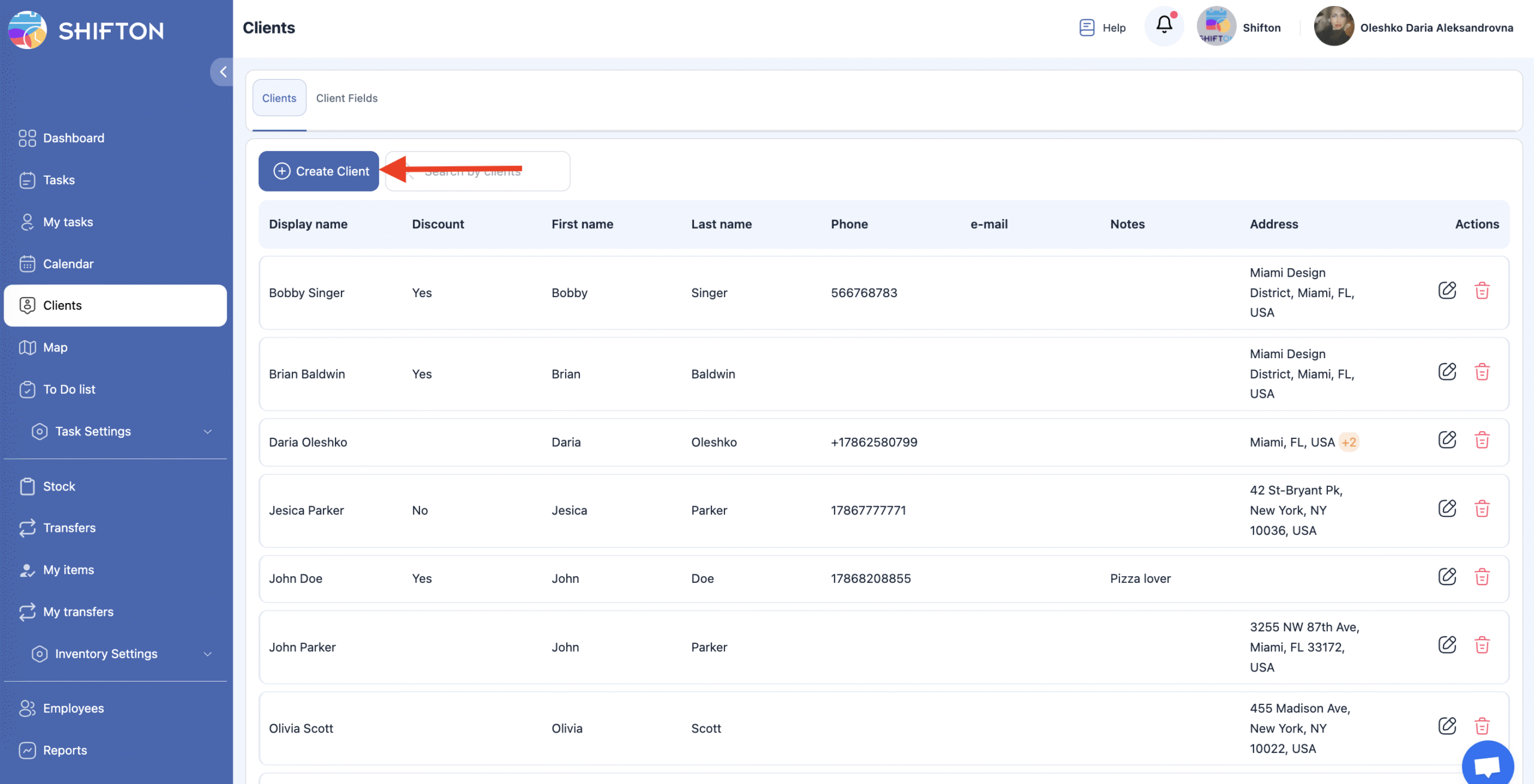Viewport: 1534px width, 784px height.
Task: Switch to the Client Fields tab
Action: (x=346, y=98)
